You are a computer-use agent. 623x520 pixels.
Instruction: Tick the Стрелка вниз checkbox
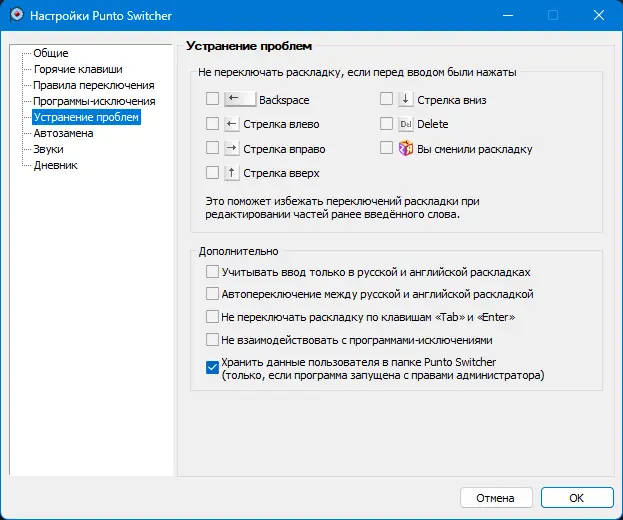(x=386, y=99)
